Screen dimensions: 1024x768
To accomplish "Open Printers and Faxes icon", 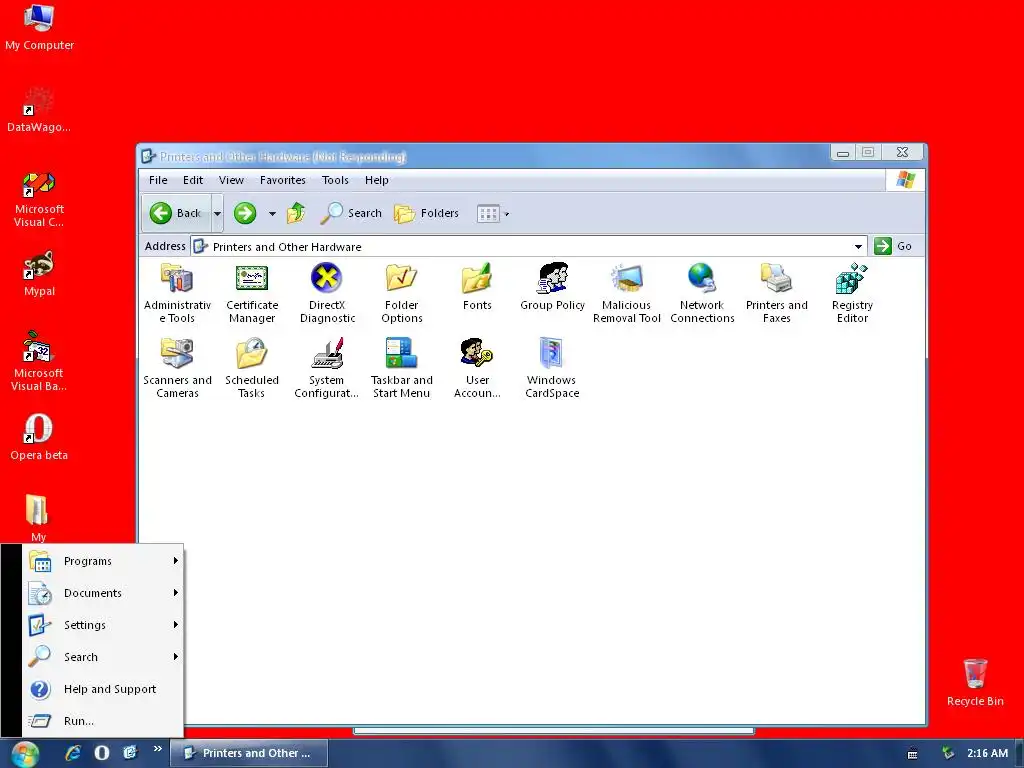I will point(776,293).
